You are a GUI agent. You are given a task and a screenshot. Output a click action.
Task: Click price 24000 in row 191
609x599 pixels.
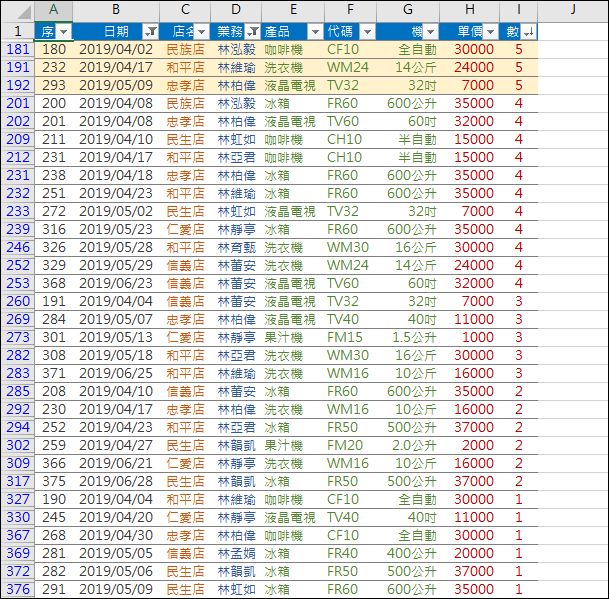pos(470,68)
